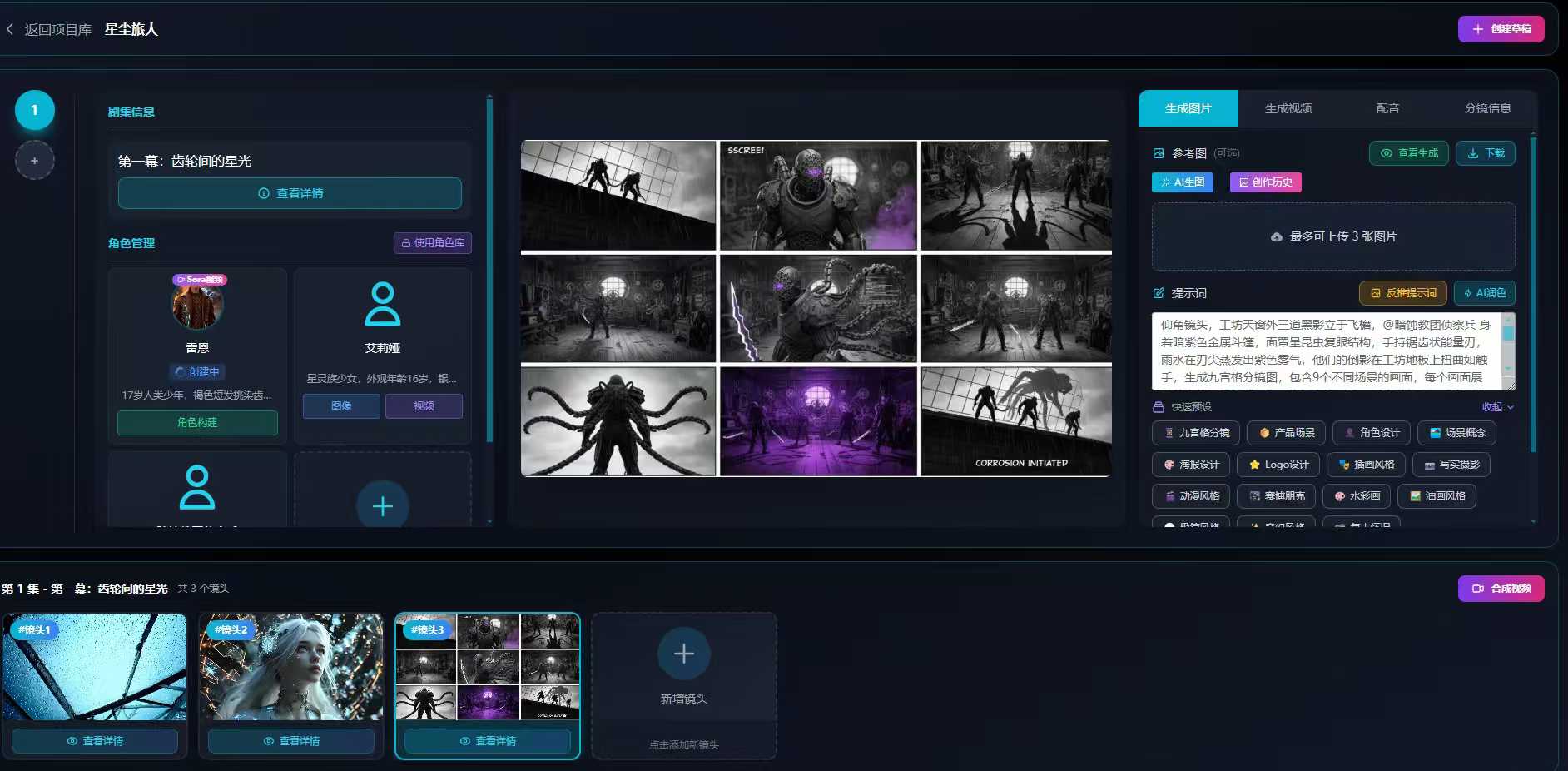Screen dimensions: 1568x771
Task: Click the character panel scrollbar
Action: pyautogui.click(x=489, y=271)
